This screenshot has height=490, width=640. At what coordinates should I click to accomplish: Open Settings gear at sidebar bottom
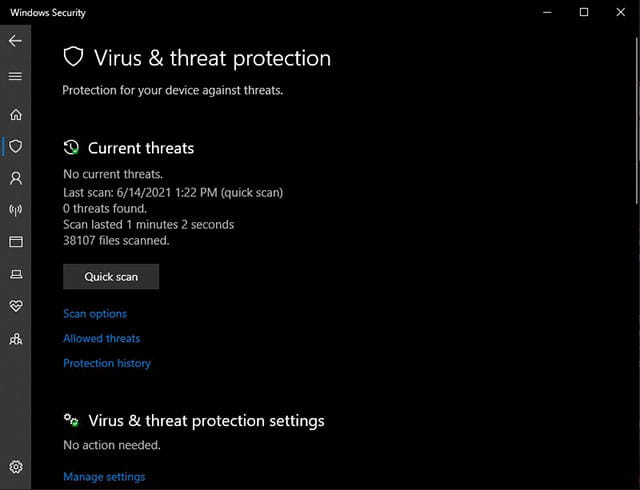click(x=16, y=467)
